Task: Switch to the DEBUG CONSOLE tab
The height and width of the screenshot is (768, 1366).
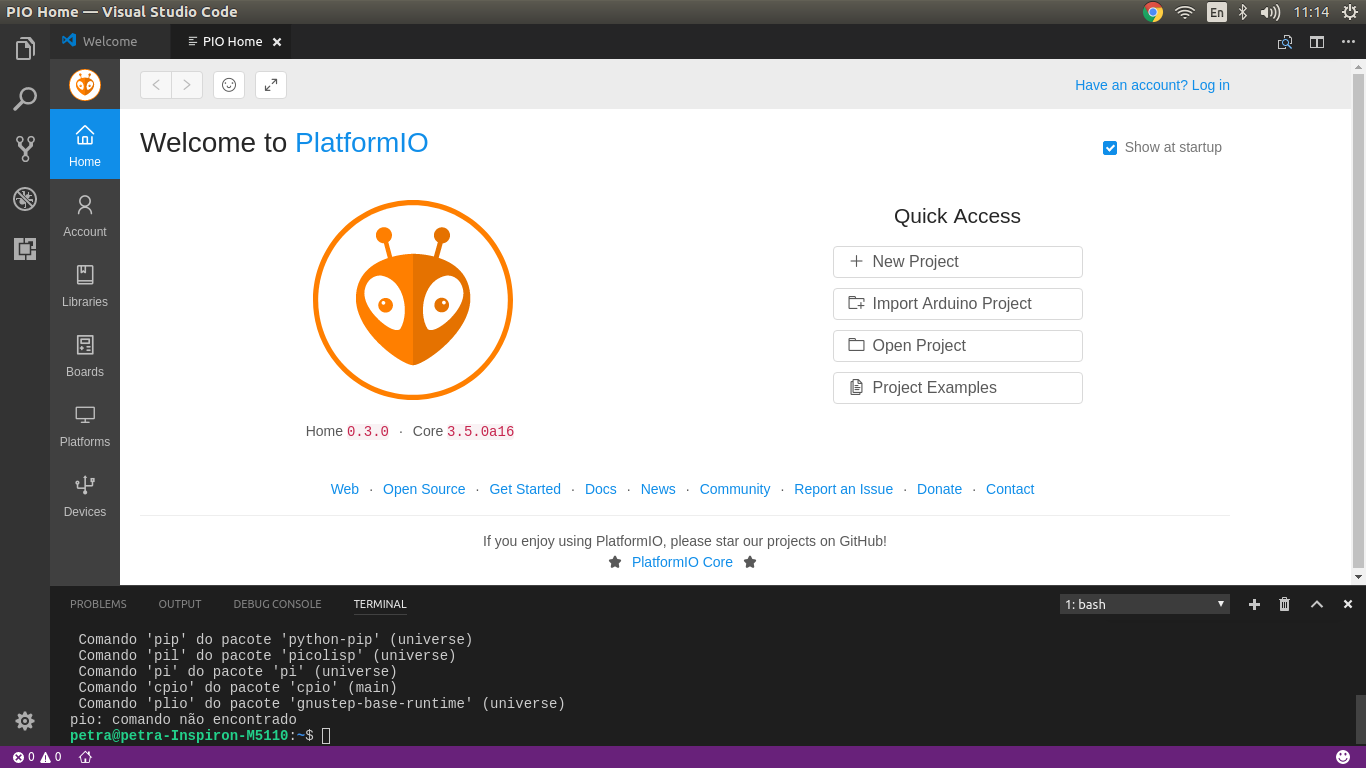Action: [277, 604]
